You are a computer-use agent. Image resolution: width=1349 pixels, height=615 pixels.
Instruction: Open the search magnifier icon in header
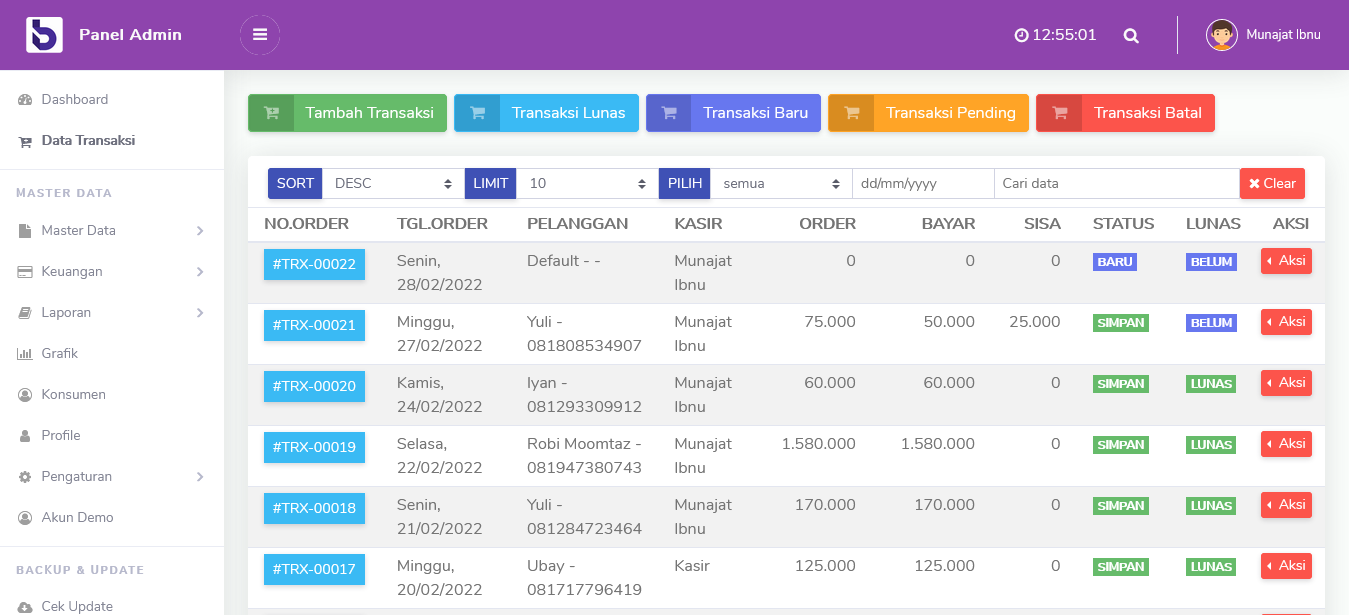[1131, 36]
